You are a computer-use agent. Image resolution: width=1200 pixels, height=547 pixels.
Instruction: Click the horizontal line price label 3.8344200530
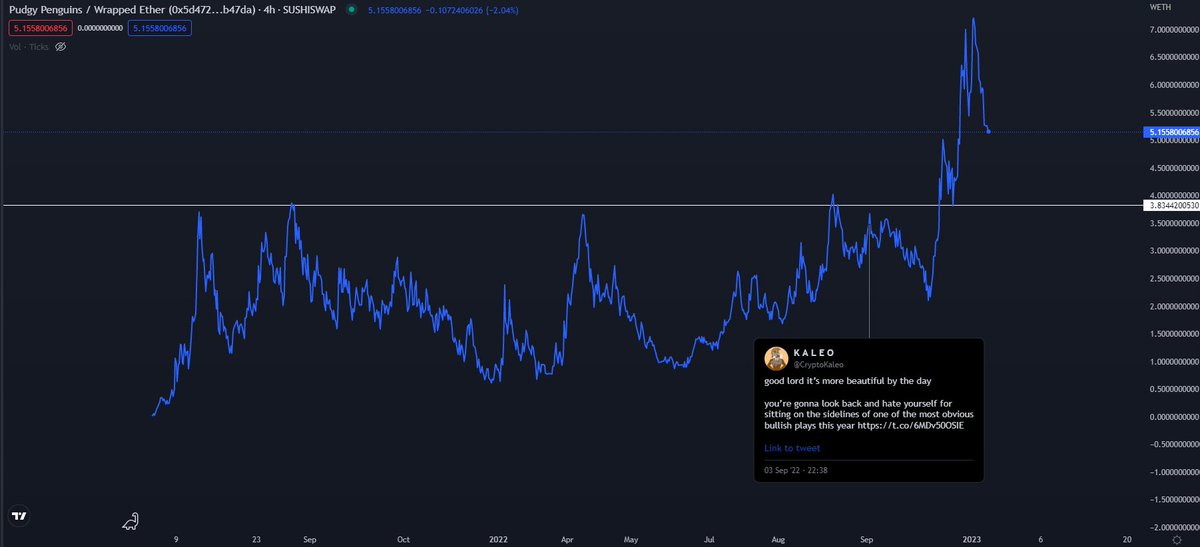tap(1171, 205)
